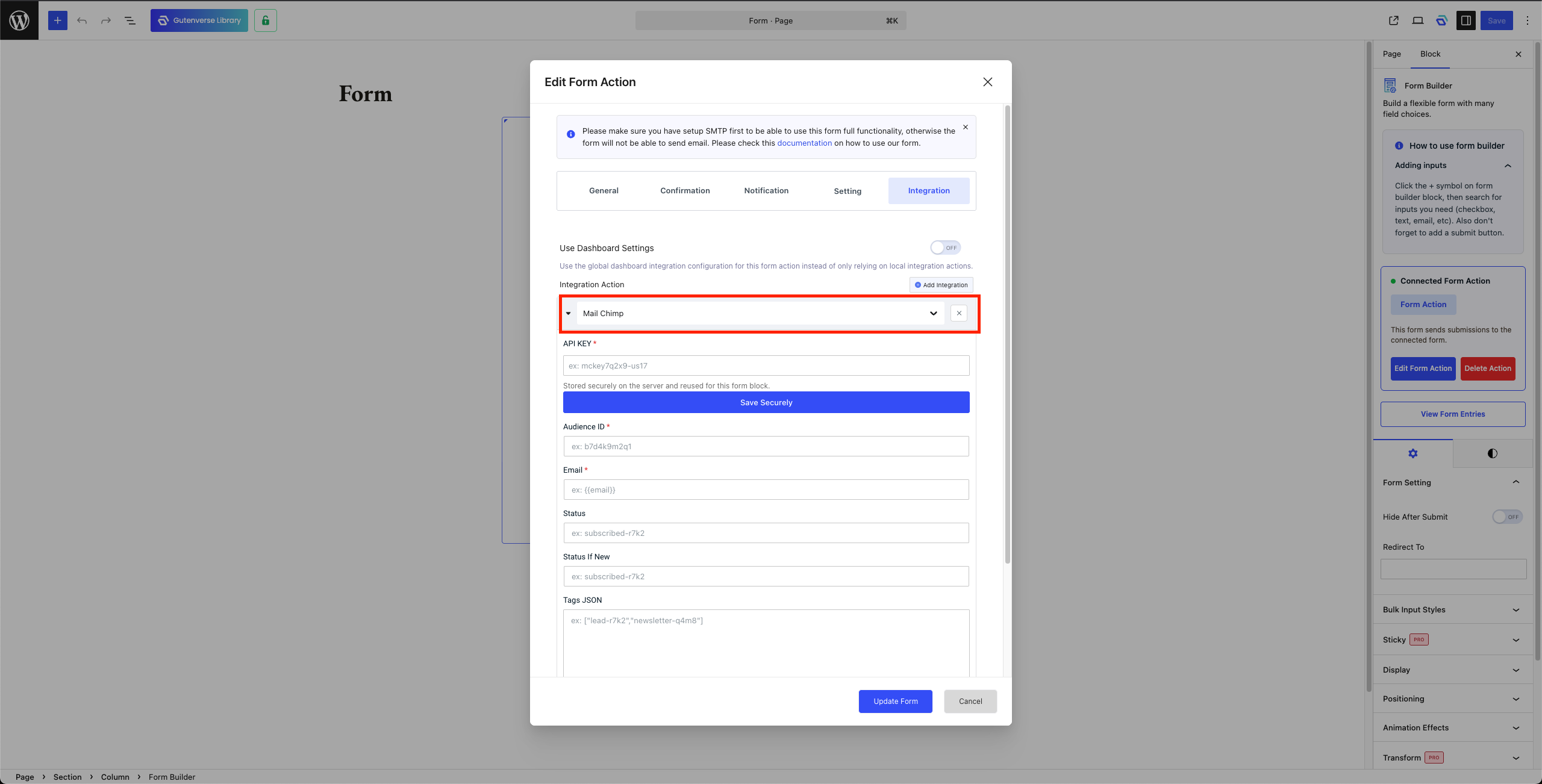Click the Save Securely button
1542x784 pixels.
[766, 402]
